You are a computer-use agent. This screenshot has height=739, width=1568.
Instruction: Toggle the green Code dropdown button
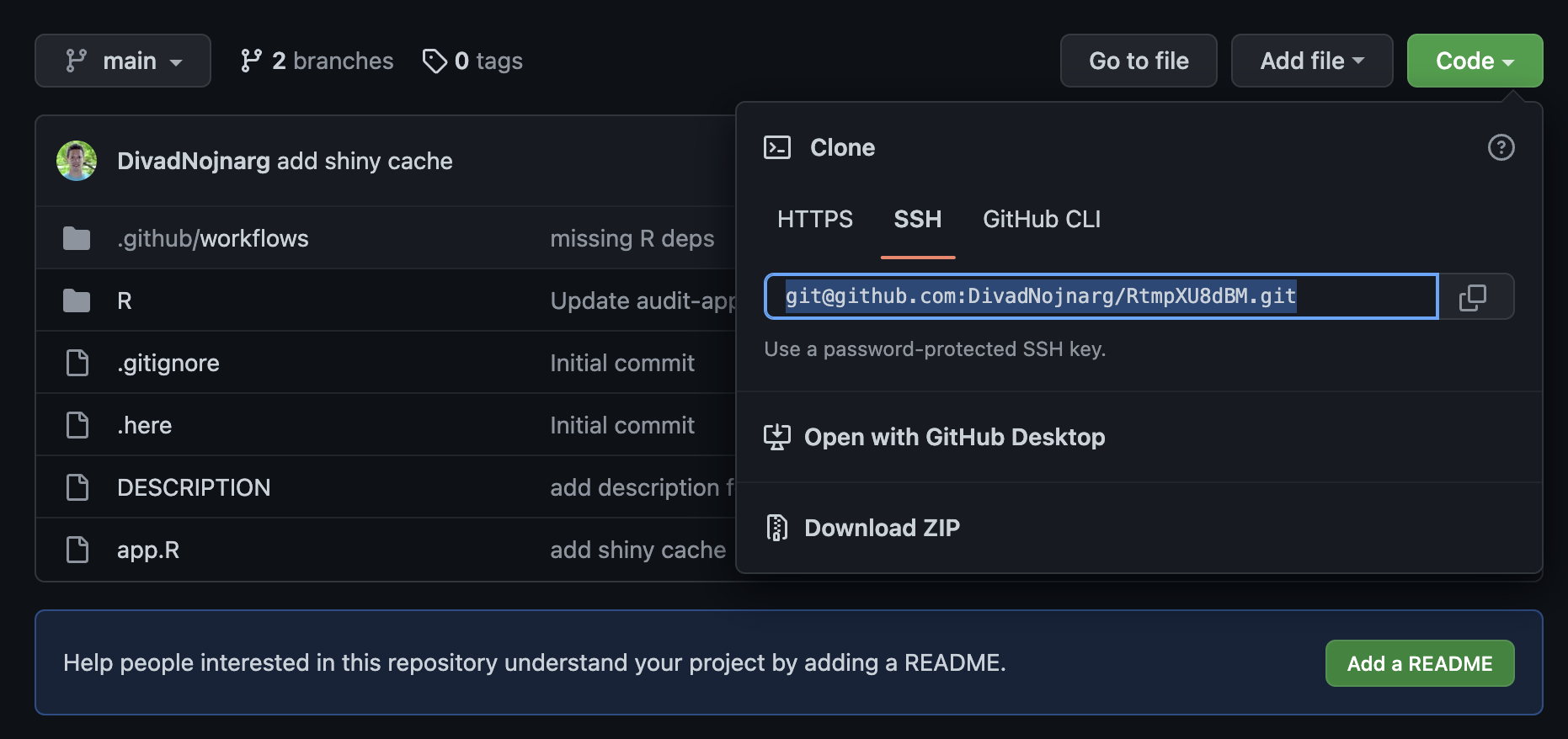(1475, 61)
